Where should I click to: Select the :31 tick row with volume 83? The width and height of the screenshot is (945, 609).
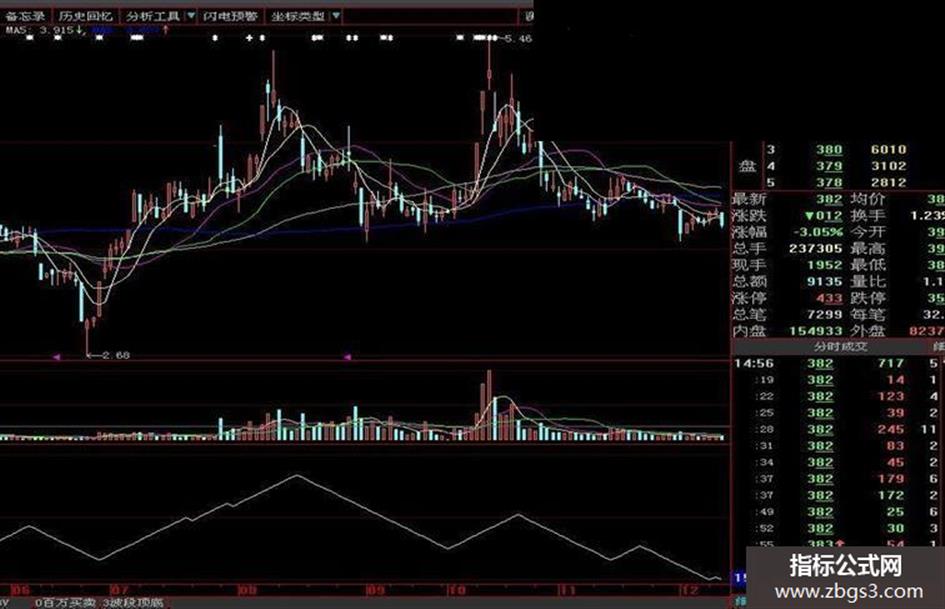(838, 446)
